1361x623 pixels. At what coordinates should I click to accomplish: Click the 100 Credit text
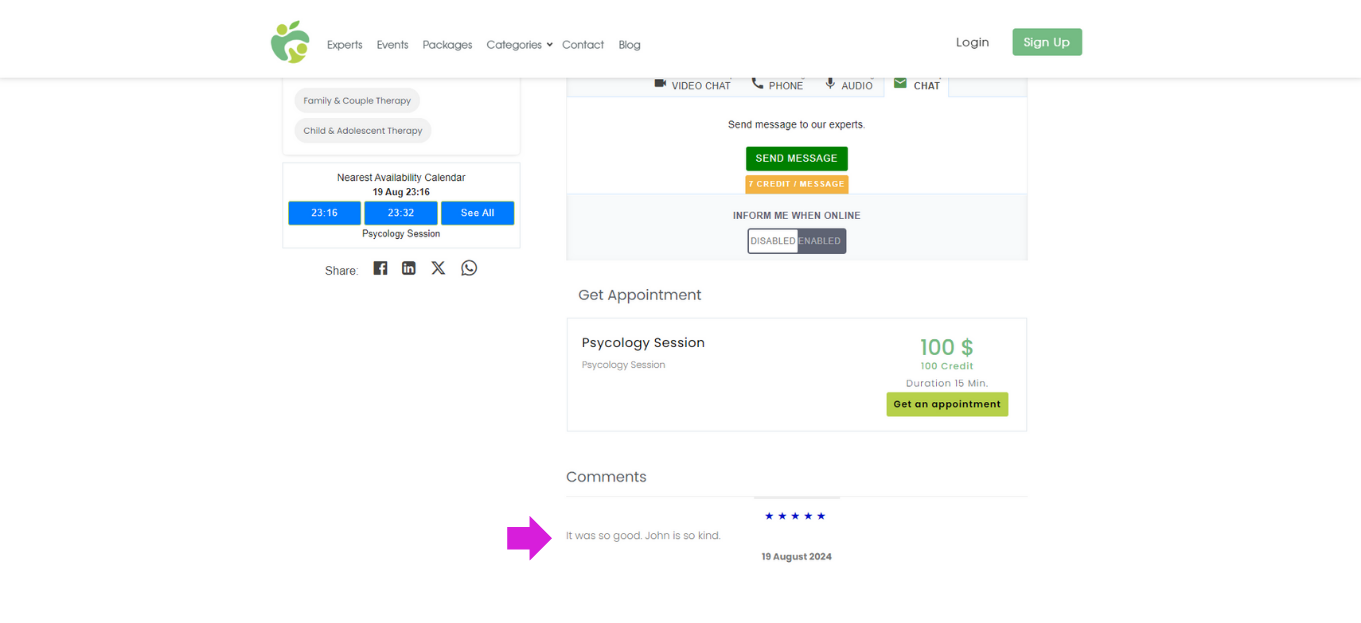pos(946,366)
